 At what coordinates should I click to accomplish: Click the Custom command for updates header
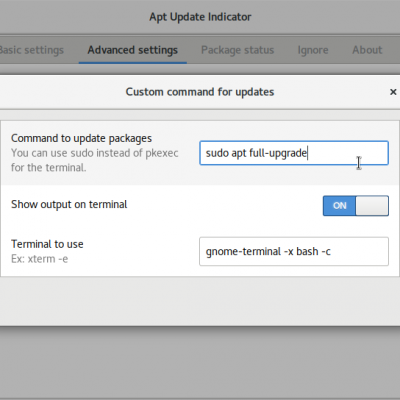(x=200, y=92)
